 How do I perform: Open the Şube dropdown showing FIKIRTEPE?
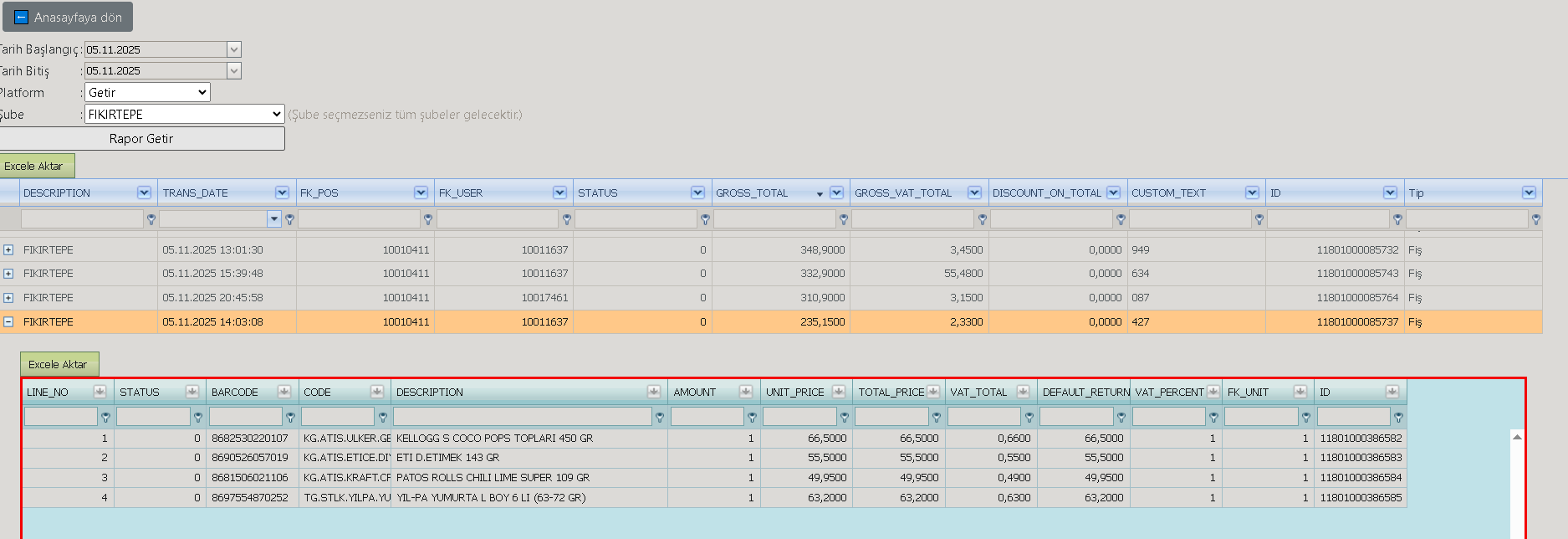click(185, 114)
